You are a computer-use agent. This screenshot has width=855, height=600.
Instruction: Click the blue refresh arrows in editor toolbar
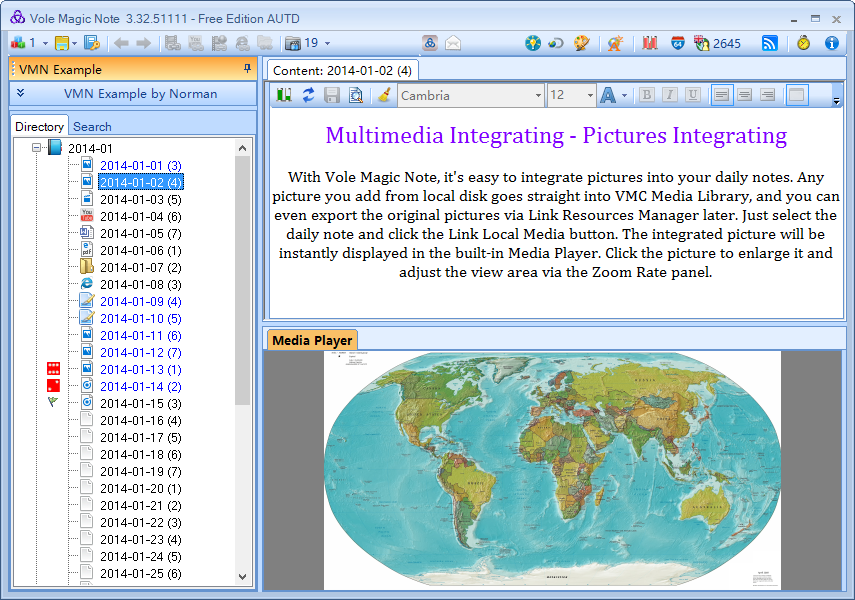(309, 95)
